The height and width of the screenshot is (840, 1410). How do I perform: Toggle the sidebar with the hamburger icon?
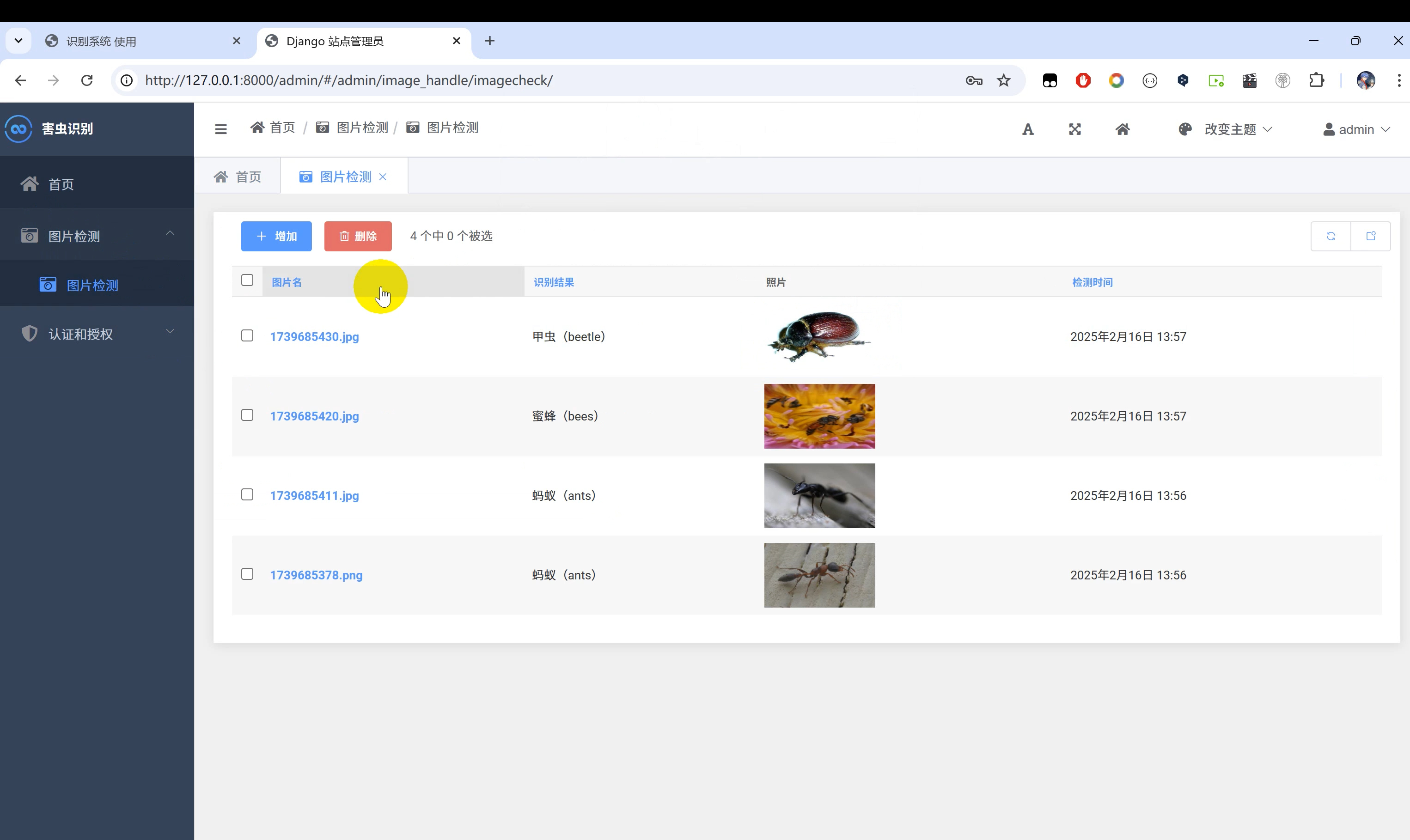tap(220, 129)
